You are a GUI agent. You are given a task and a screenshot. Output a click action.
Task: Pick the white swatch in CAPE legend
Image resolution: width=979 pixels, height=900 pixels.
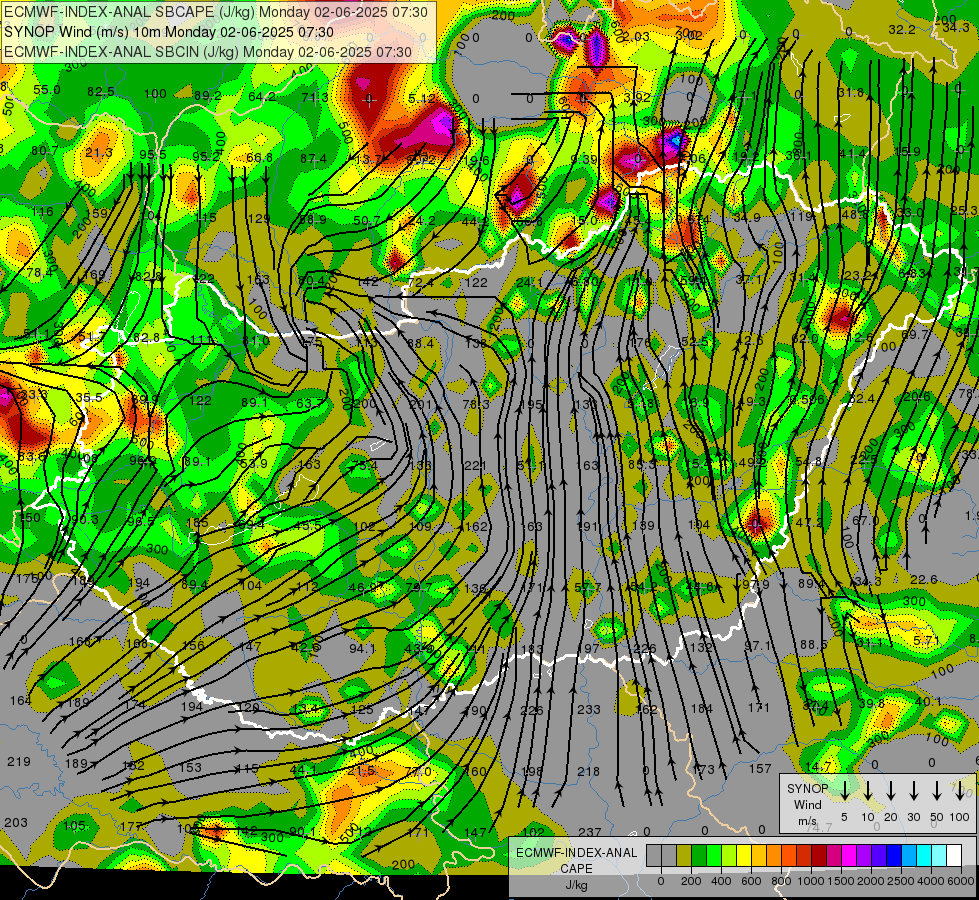tap(953, 855)
